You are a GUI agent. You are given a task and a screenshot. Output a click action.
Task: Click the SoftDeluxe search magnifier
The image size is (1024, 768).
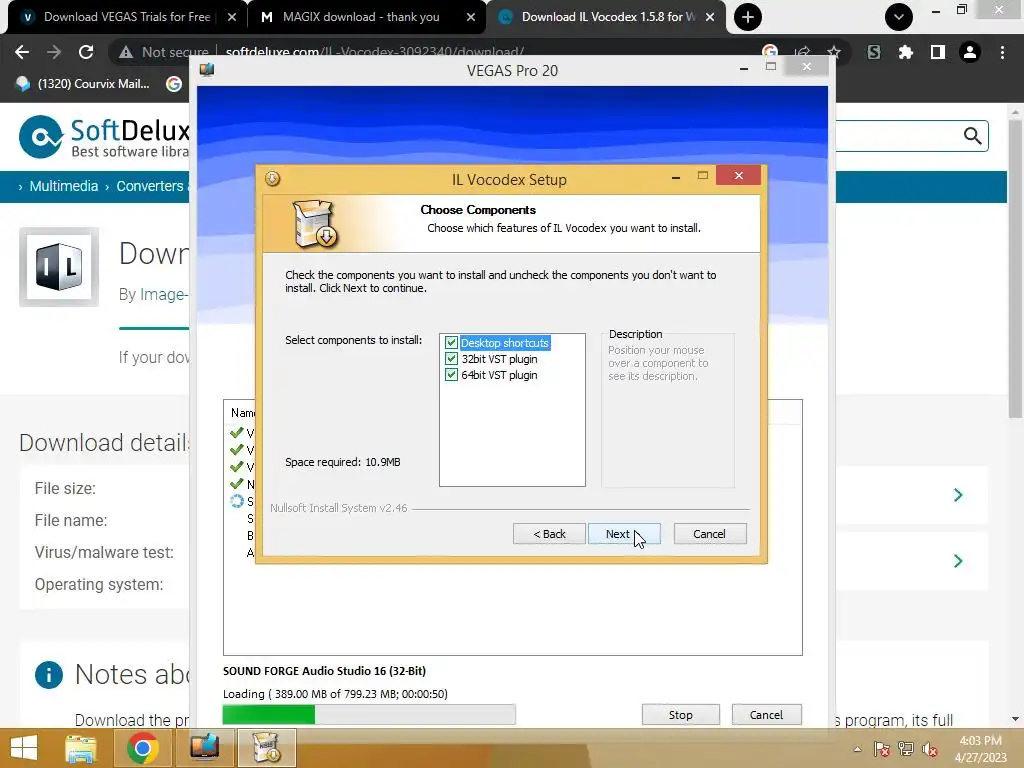(972, 136)
